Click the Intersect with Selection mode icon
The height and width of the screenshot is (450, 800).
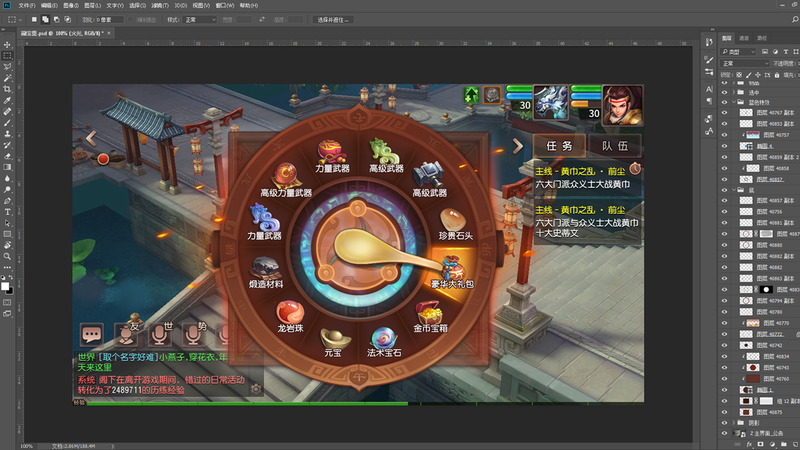click(x=67, y=19)
